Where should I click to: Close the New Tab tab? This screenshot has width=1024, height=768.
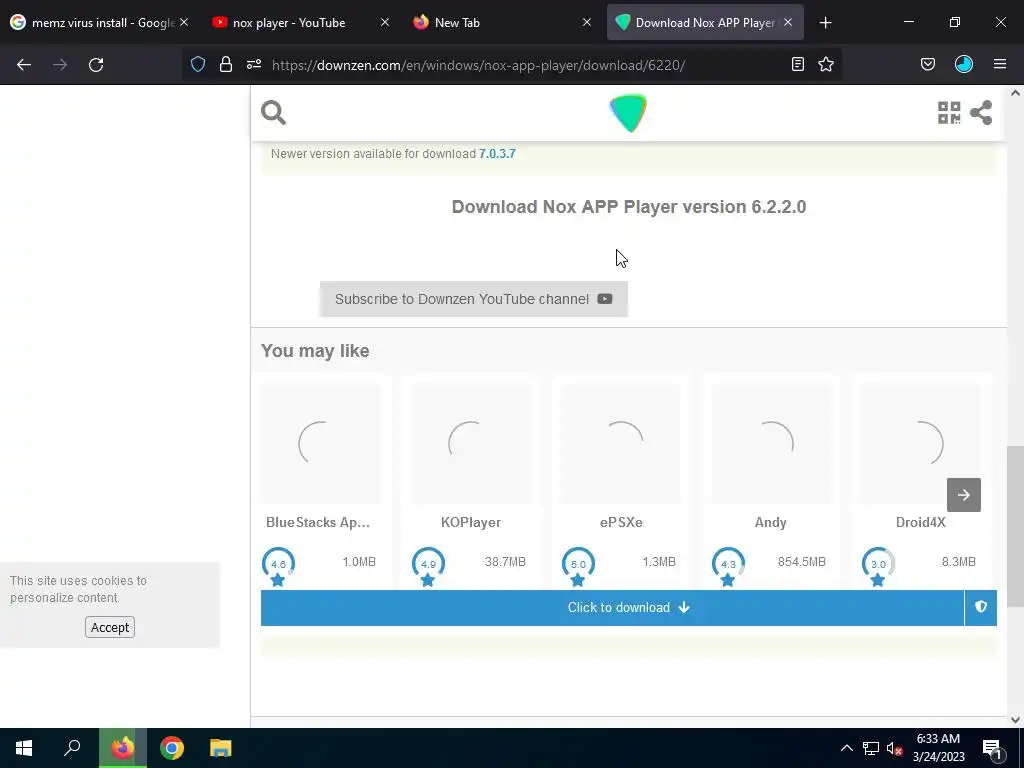point(586,22)
